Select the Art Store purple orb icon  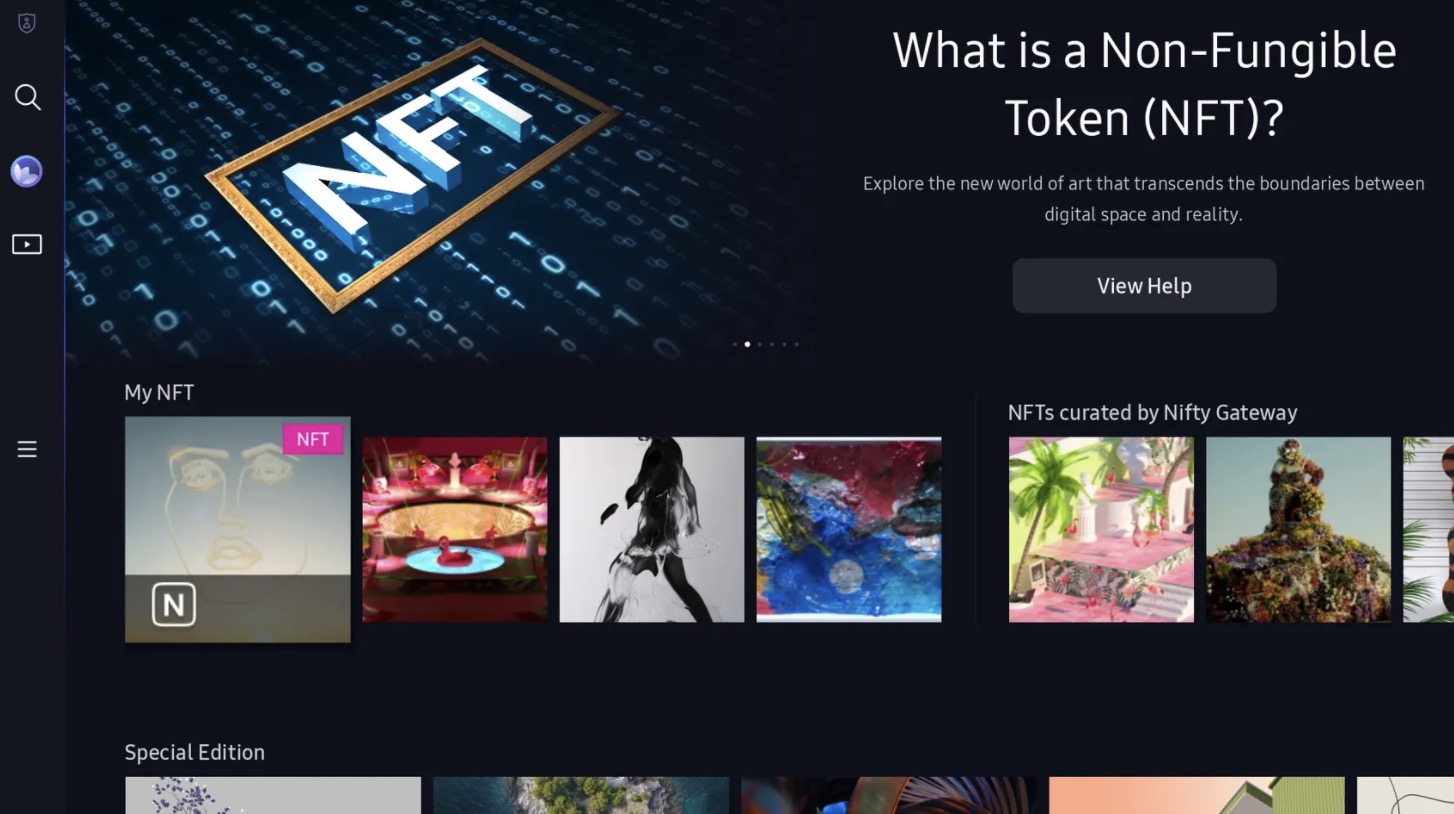(27, 171)
